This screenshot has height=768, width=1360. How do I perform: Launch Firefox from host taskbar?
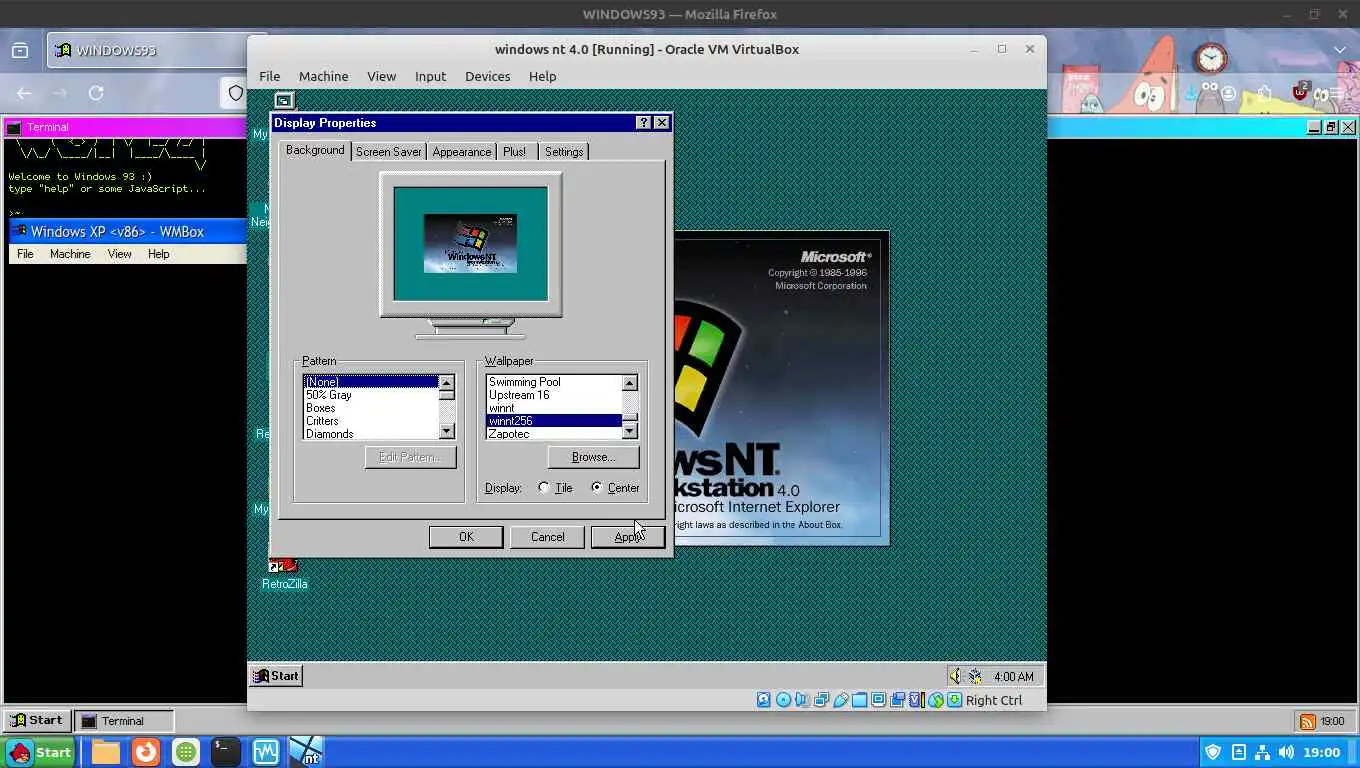click(146, 752)
